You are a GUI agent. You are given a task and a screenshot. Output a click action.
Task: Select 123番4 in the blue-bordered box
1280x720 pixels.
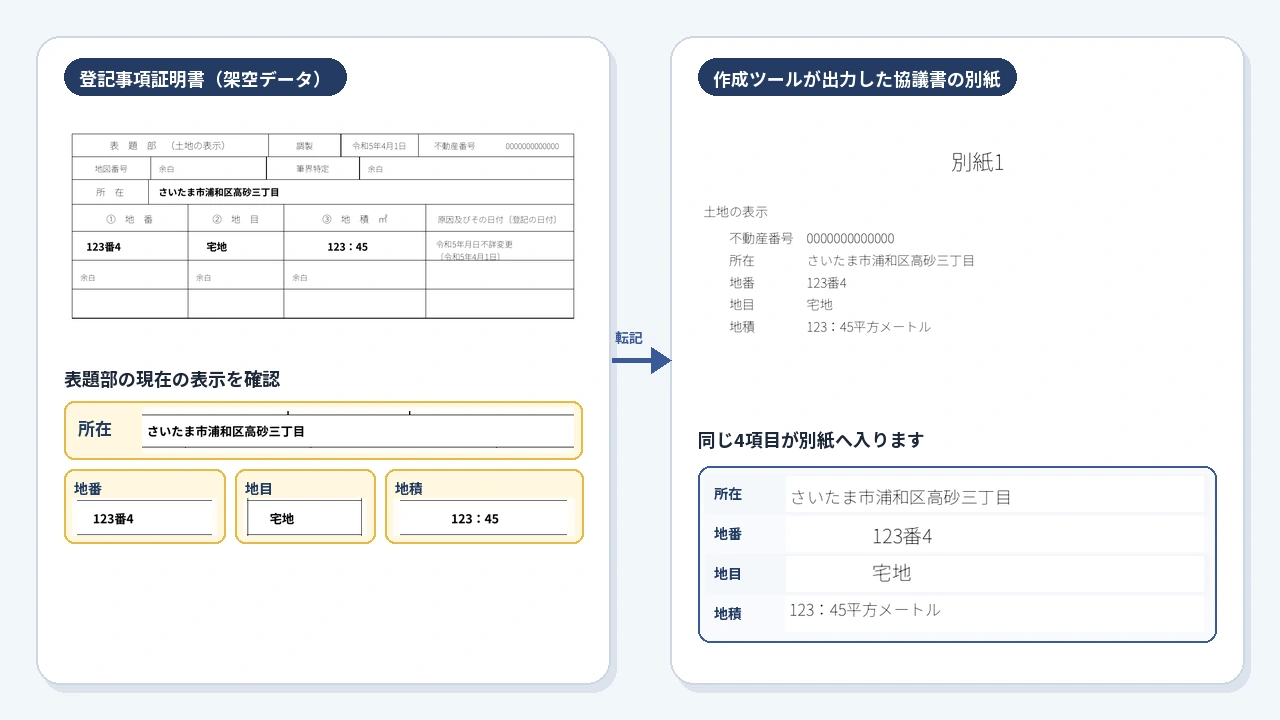pos(902,537)
